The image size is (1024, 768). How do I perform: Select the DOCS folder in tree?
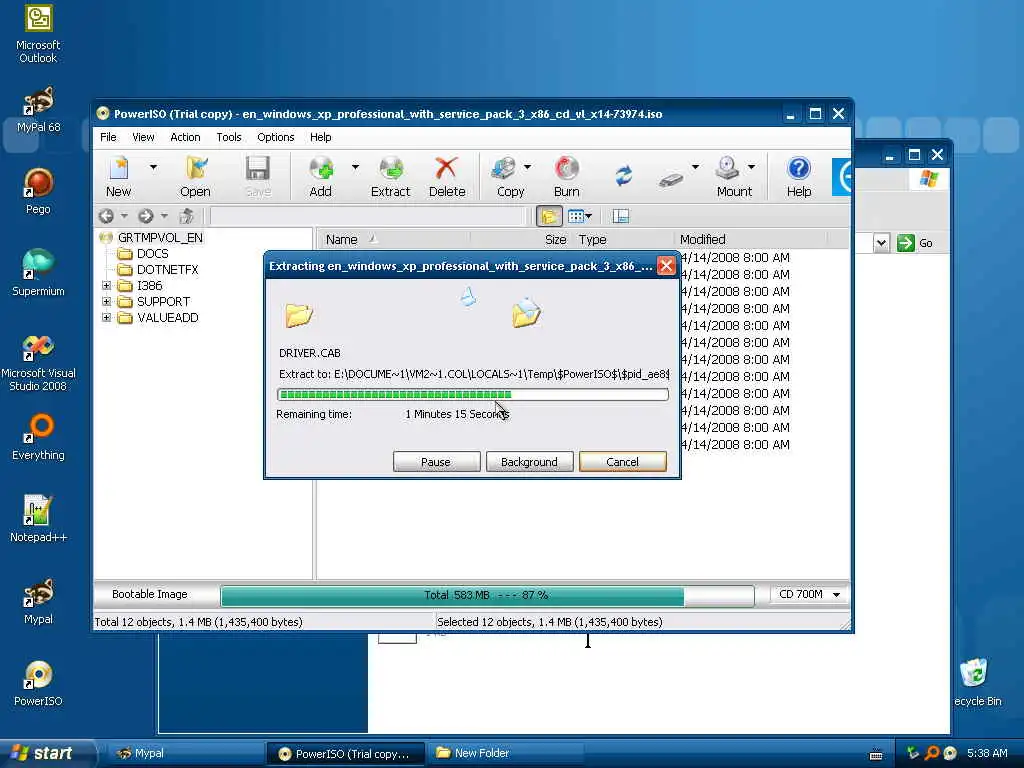point(152,253)
